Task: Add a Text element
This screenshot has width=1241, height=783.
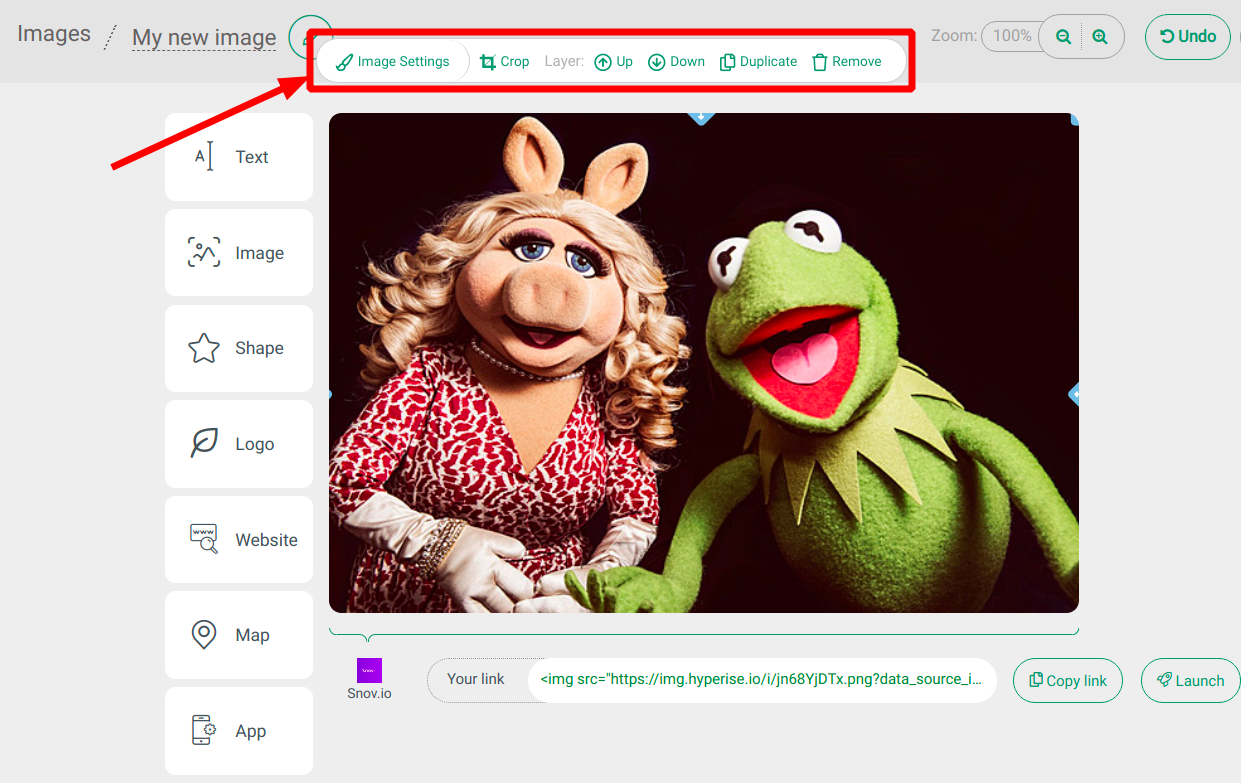Action: 239,157
